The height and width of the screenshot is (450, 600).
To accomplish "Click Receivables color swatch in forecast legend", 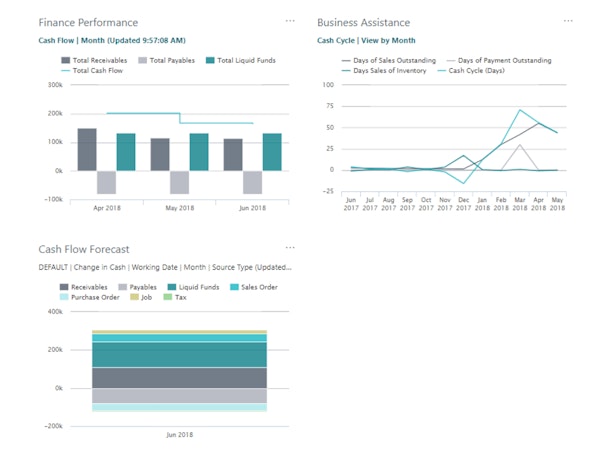I will click(64, 287).
